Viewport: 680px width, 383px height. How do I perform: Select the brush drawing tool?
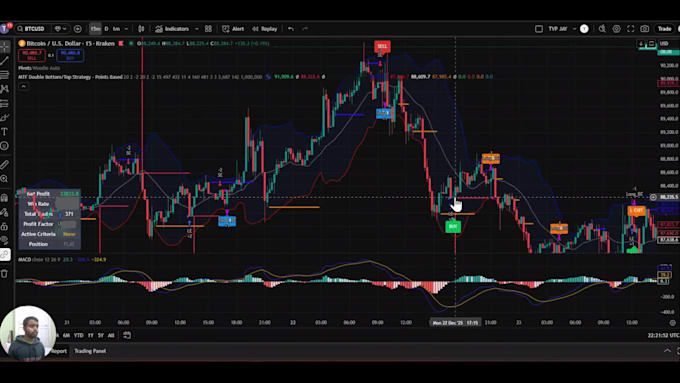(5, 118)
